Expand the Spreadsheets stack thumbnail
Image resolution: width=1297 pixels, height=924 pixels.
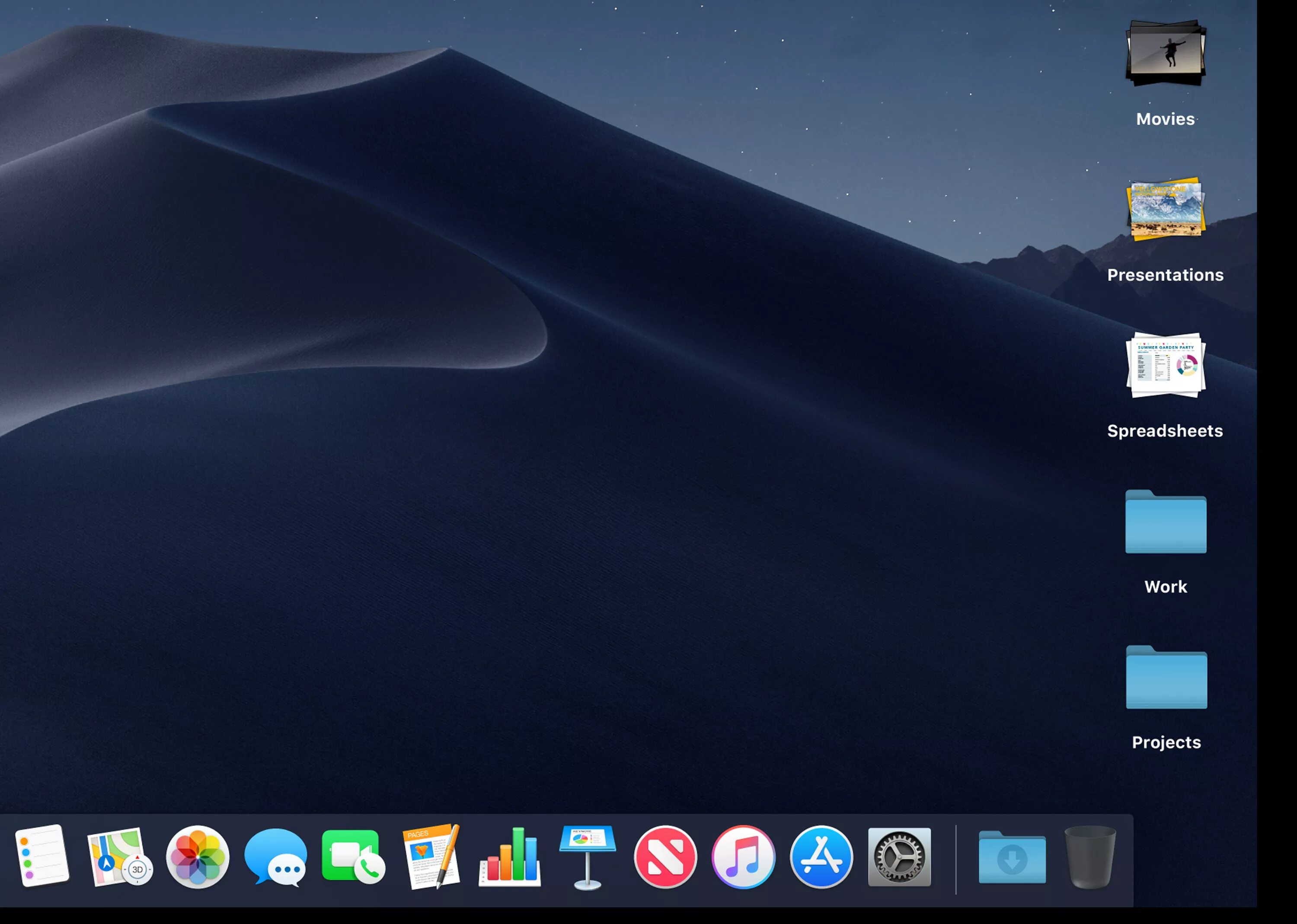(x=1166, y=365)
